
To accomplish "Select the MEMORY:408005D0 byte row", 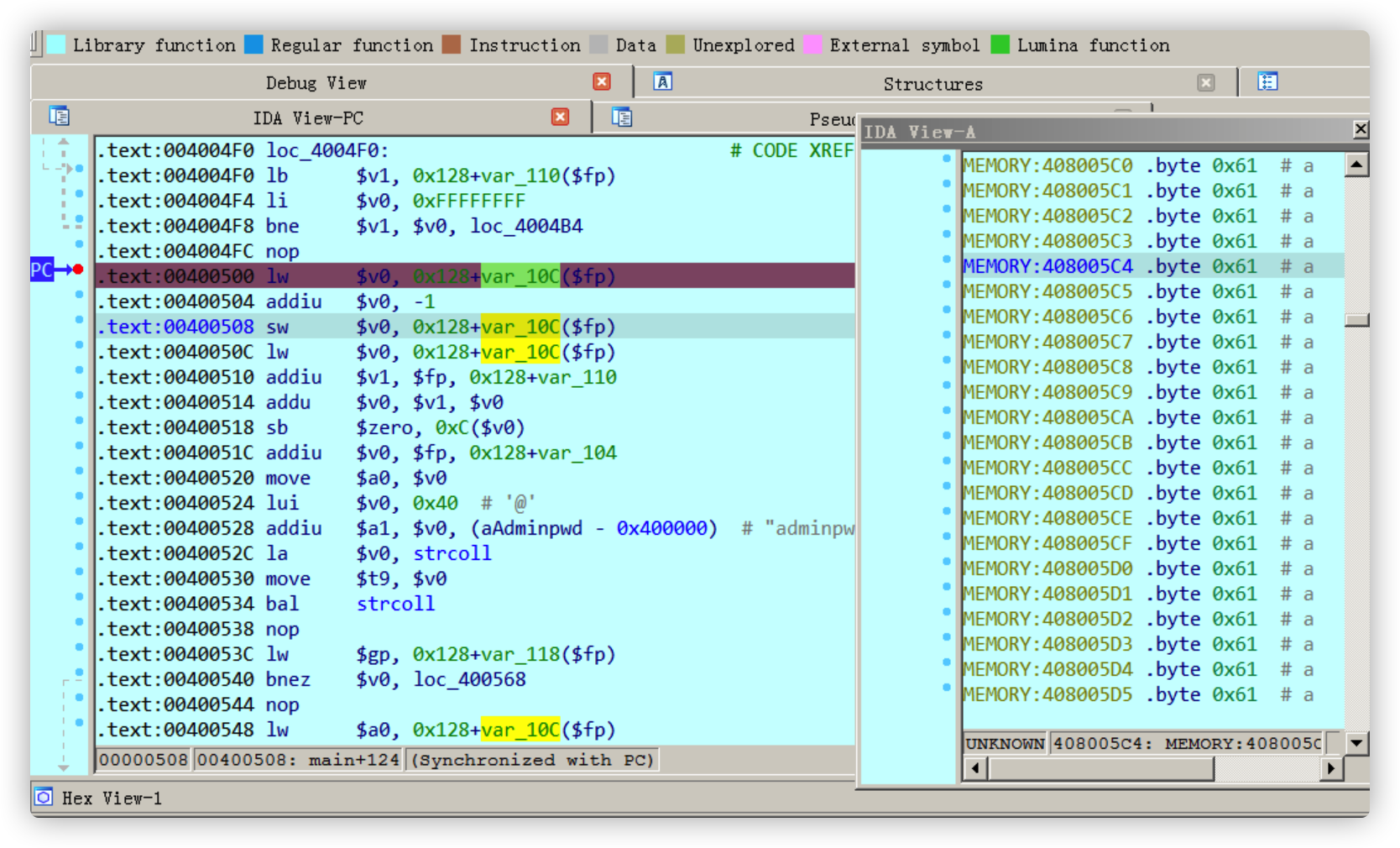I will pos(1153,568).
